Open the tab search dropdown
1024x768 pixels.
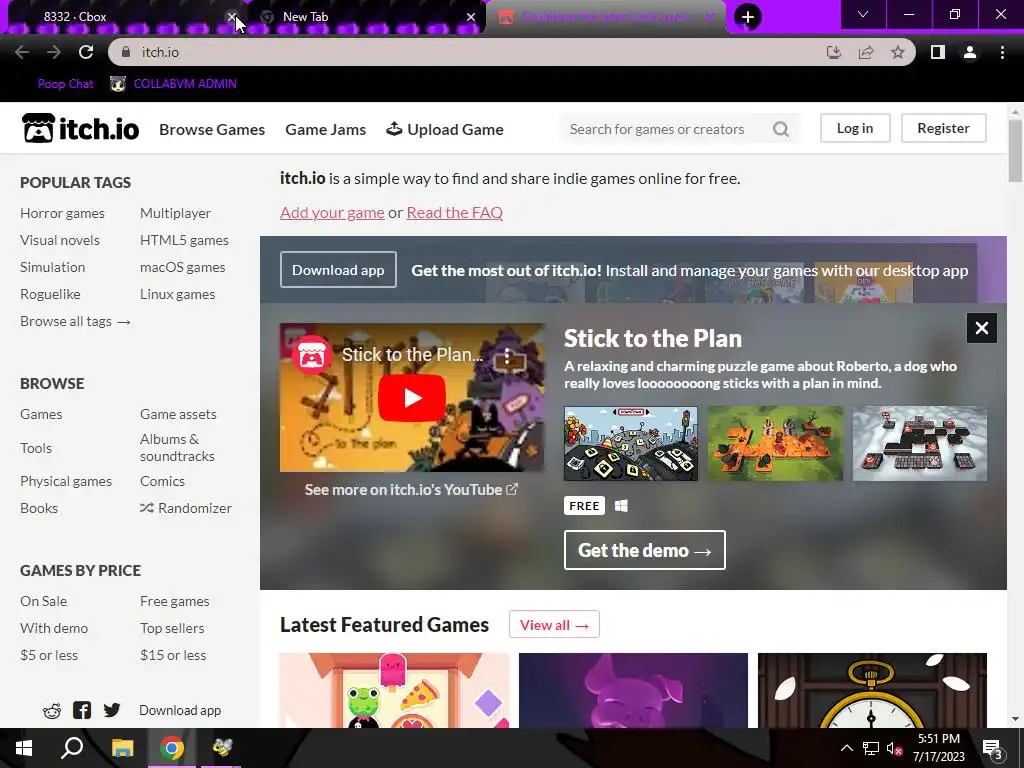pyautogui.click(x=863, y=15)
